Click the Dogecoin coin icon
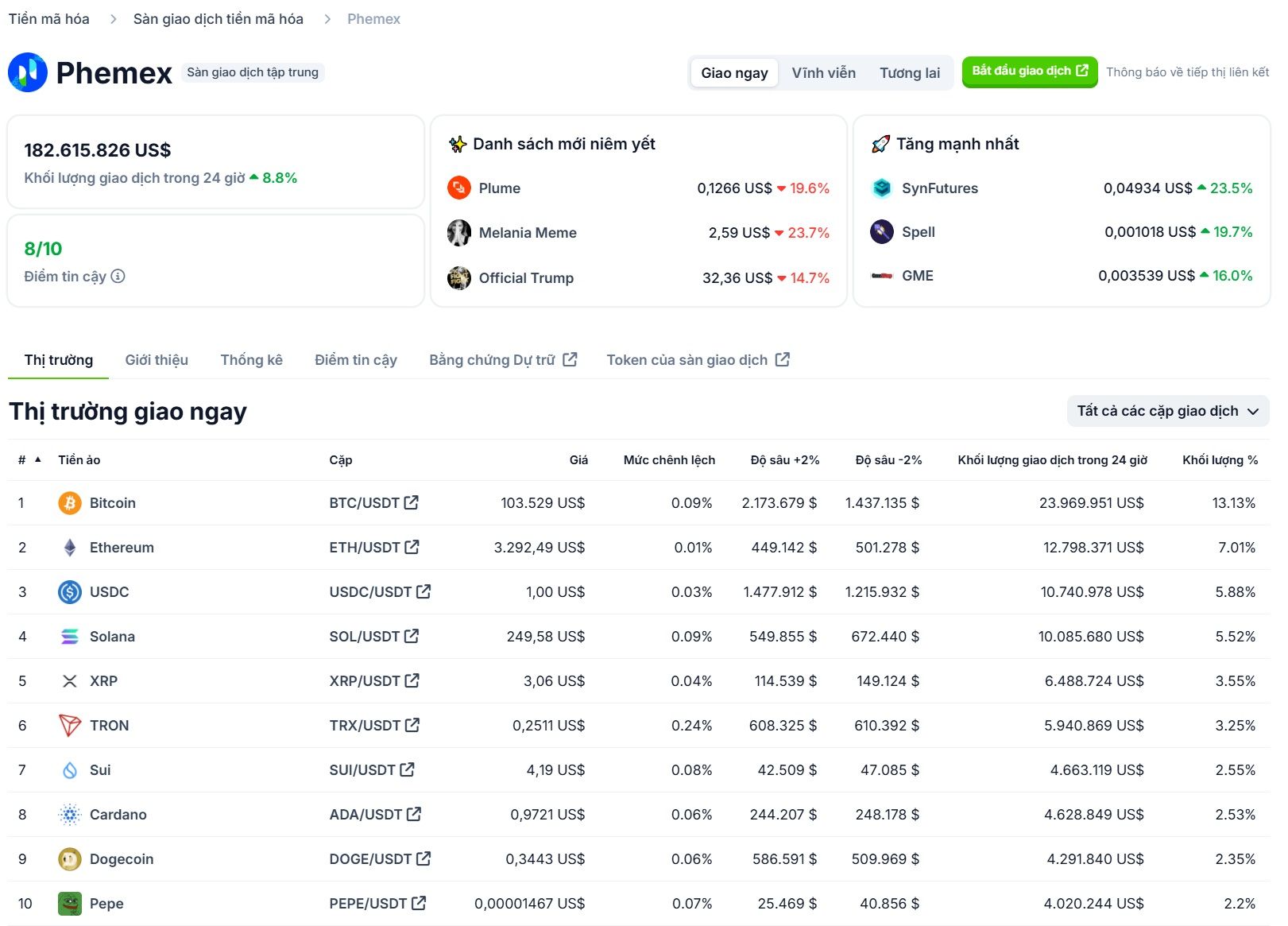The width and height of the screenshot is (1288, 926). (x=70, y=859)
